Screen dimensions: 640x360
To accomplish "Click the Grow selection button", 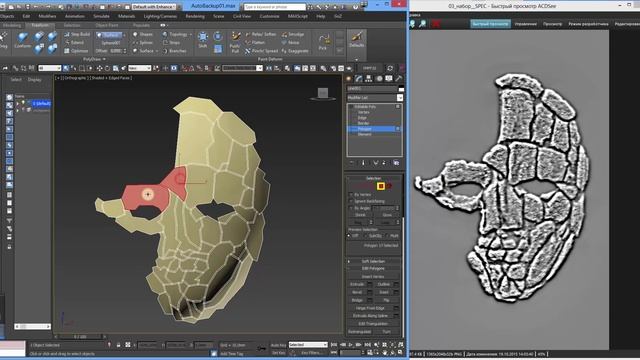I will pyautogui.click(x=387, y=215).
